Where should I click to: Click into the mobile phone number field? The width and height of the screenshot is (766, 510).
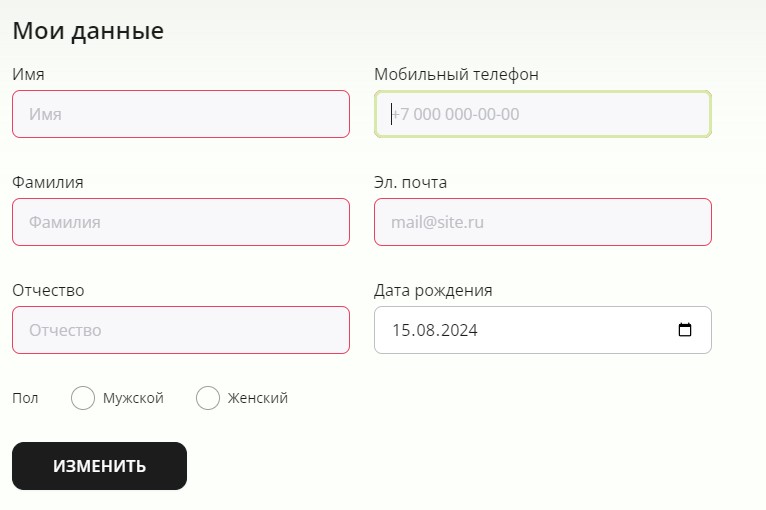tap(543, 114)
